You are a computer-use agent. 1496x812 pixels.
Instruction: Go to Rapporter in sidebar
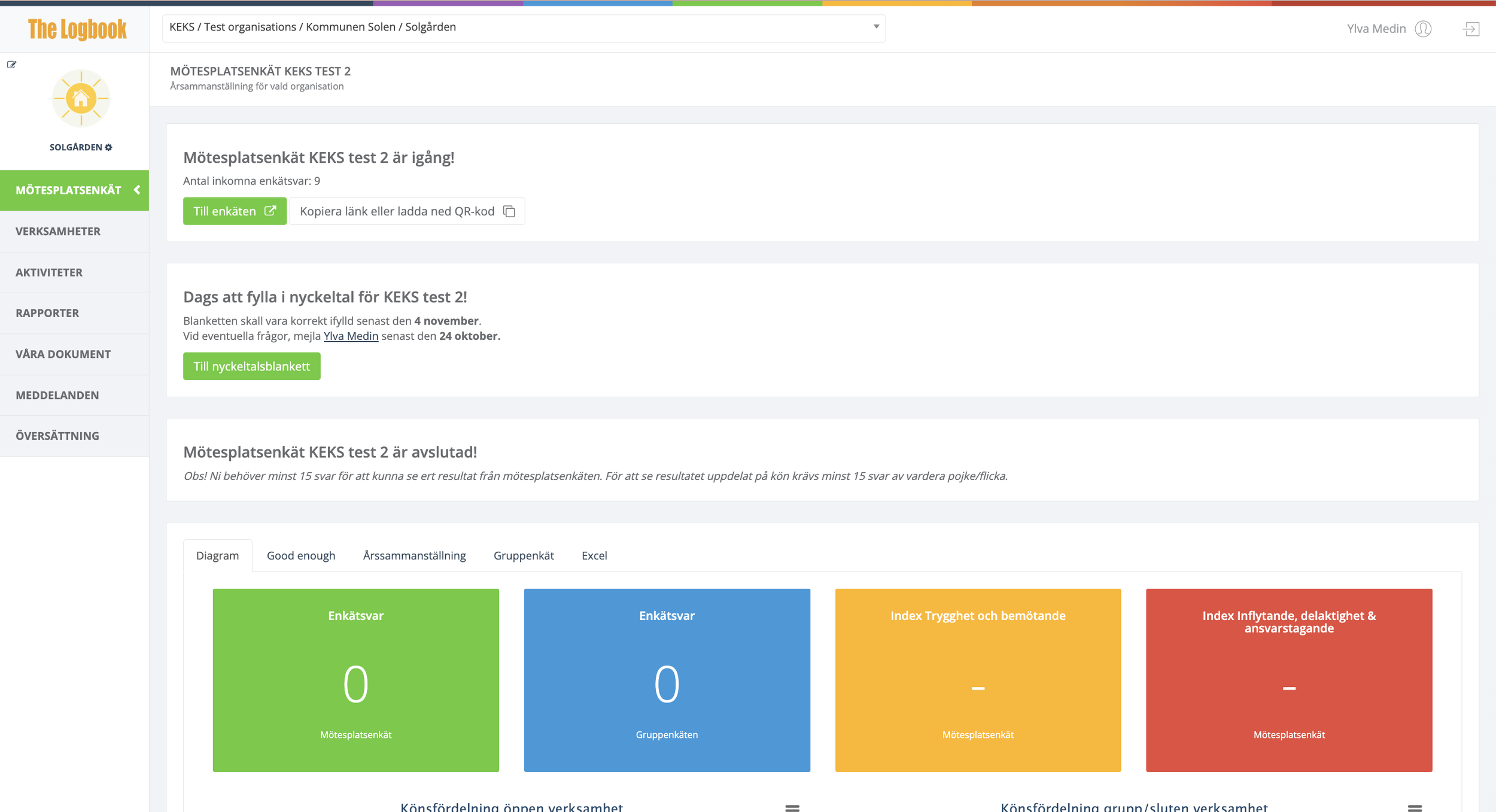point(47,313)
